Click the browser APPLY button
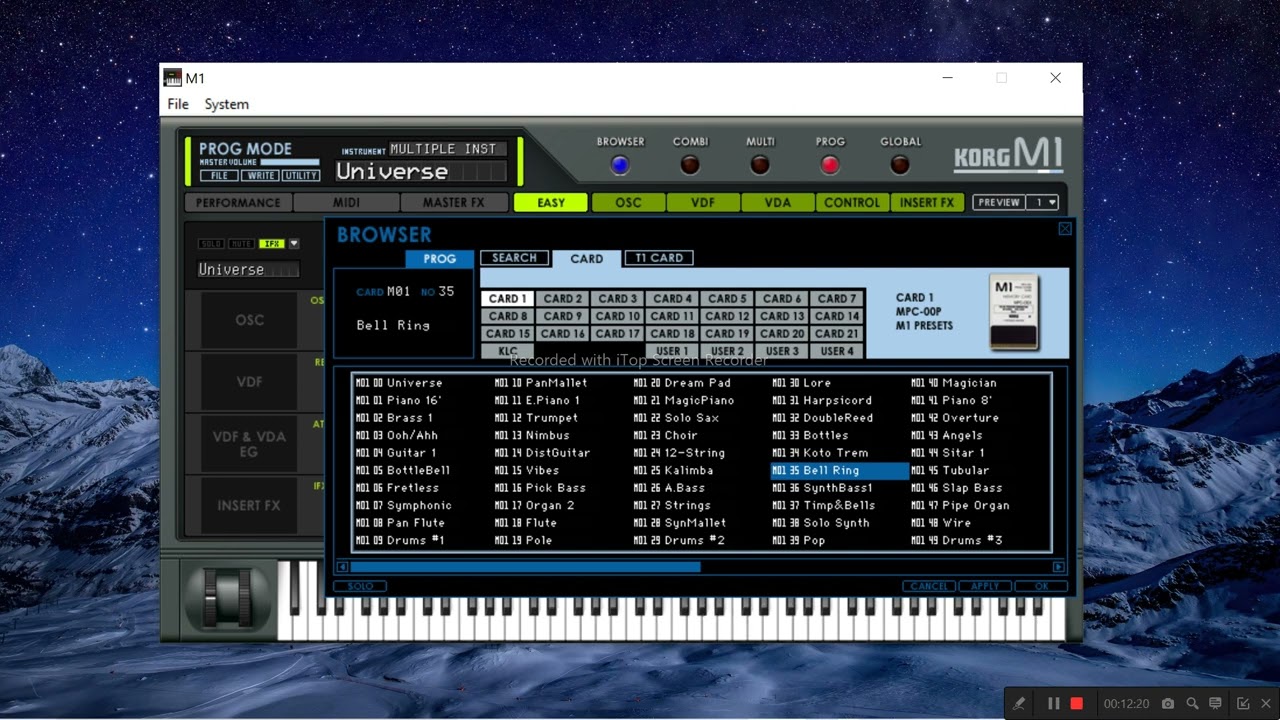This screenshot has height=720, width=1280. click(x=985, y=586)
